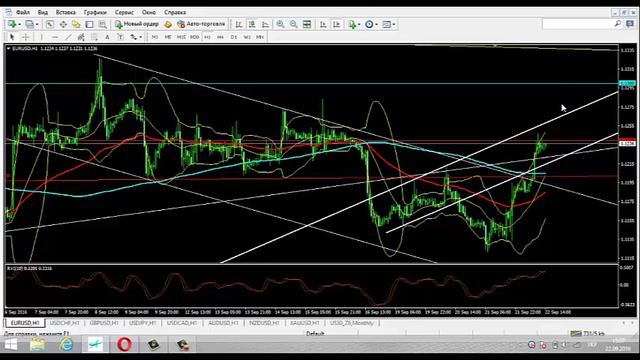Open the arrows objects tool
The height and width of the screenshot is (360, 640).
click(x=133, y=37)
